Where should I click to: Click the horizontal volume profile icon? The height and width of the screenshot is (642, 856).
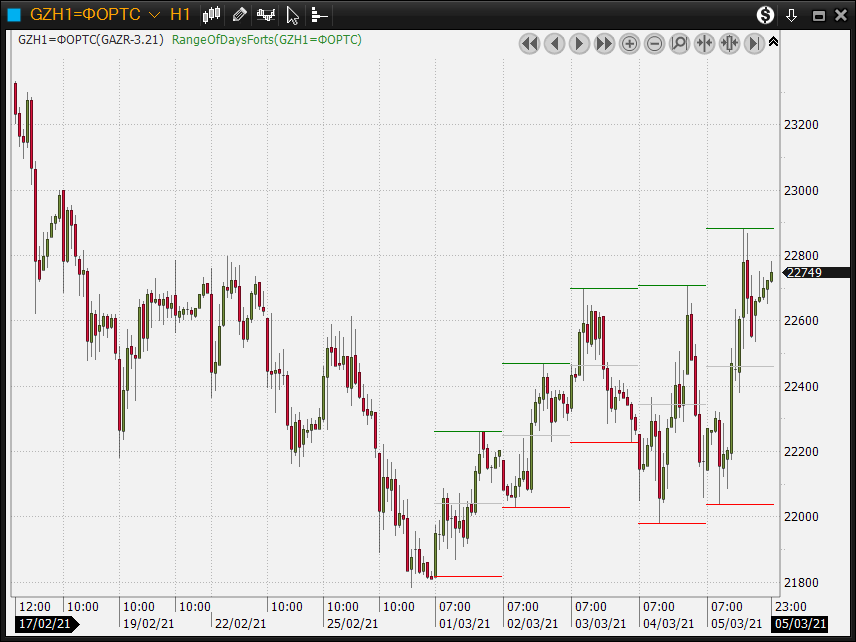(319, 14)
